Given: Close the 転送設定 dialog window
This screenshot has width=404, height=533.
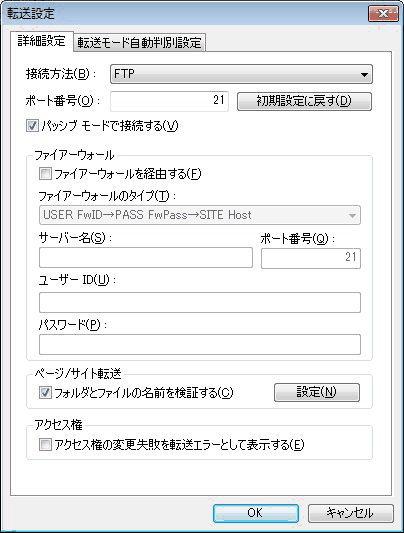Looking at the screenshot, I should point(383,14).
